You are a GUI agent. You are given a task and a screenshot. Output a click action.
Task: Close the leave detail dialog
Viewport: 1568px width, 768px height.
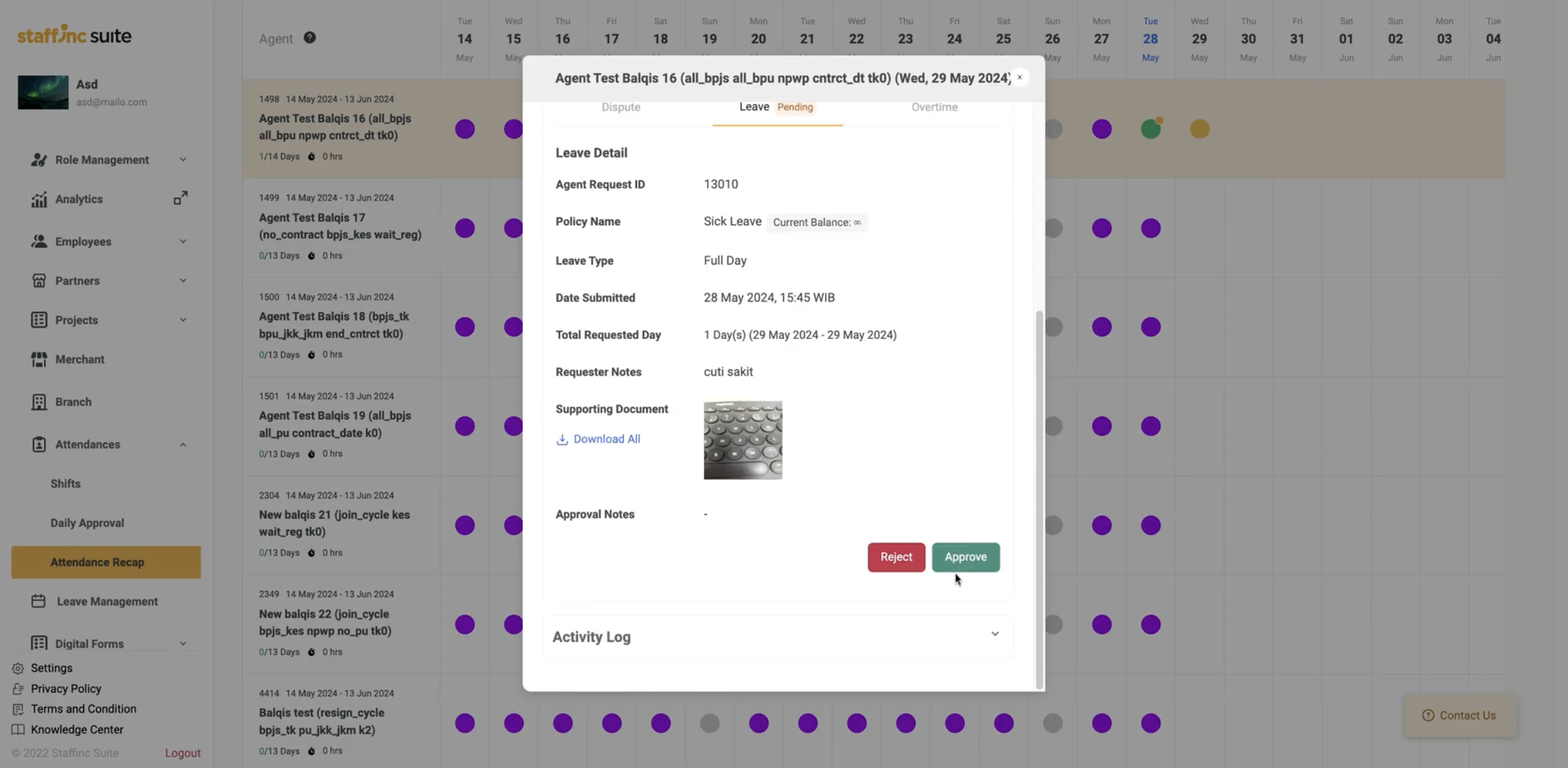(1019, 77)
